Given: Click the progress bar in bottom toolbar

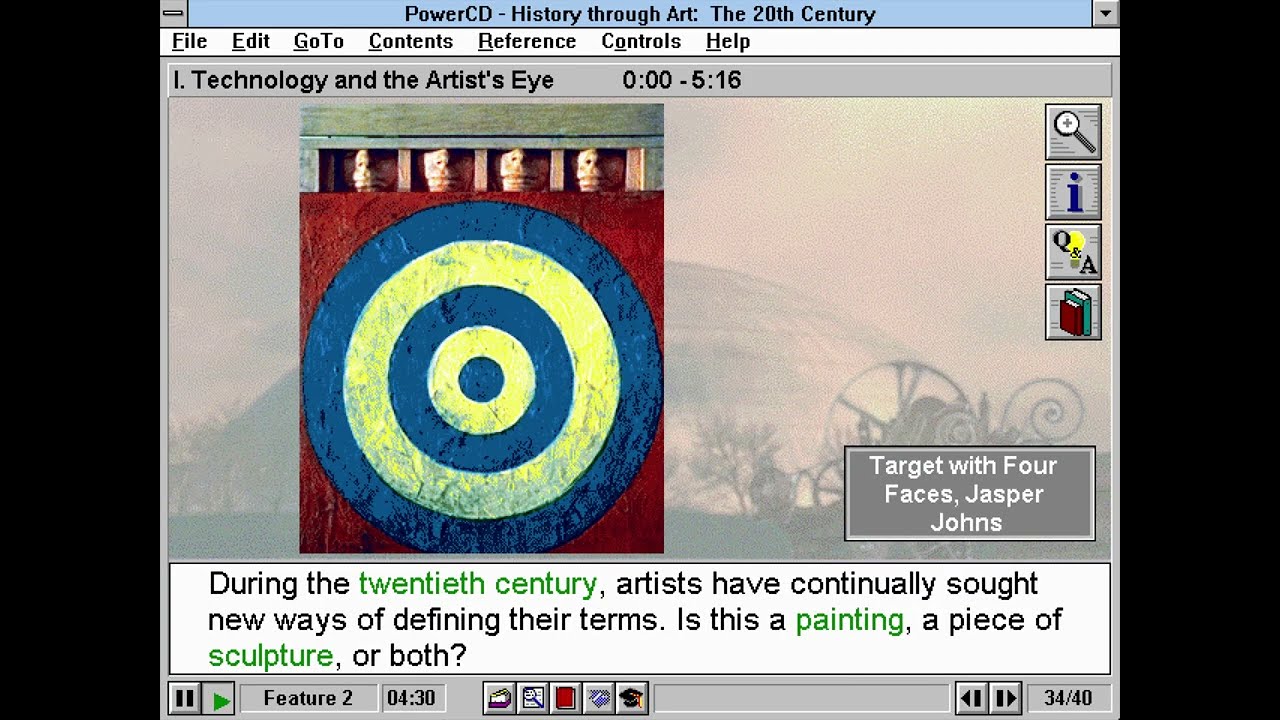Looking at the screenshot, I should (x=801, y=698).
